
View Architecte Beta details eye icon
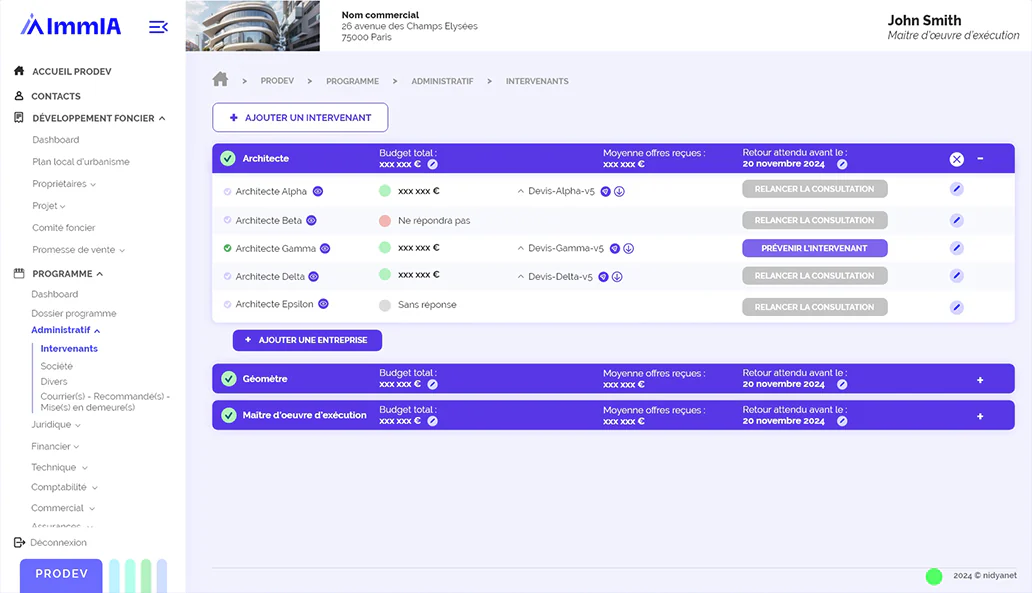(x=311, y=220)
